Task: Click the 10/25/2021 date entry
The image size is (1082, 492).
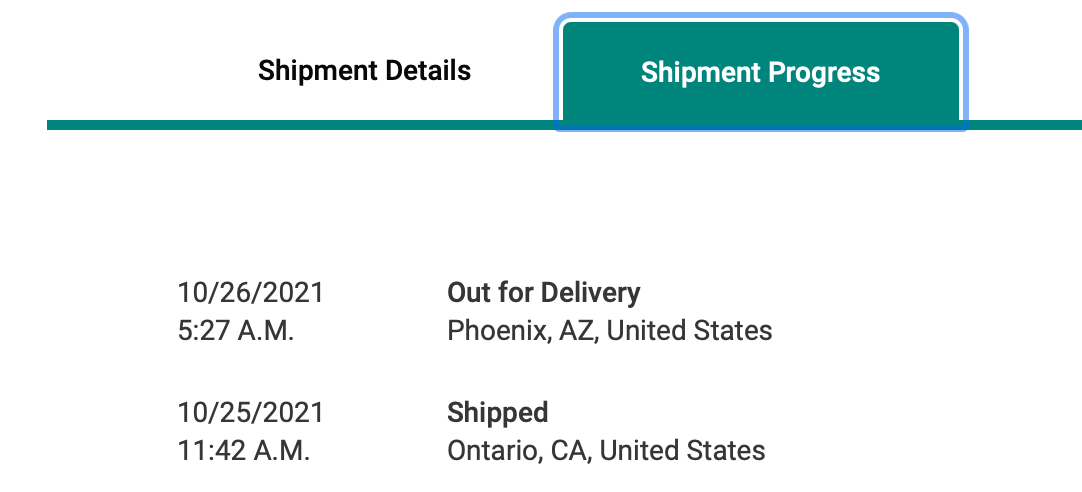Action: (x=250, y=413)
